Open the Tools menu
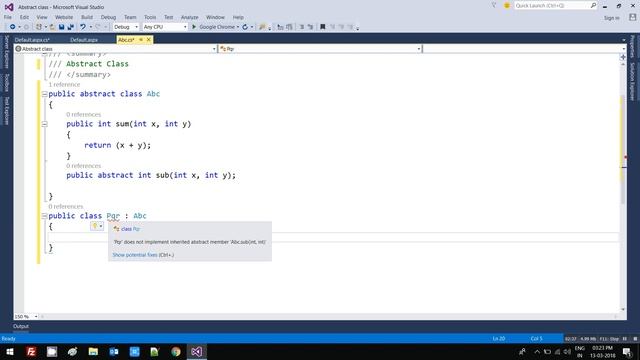 [x=150, y=17]
